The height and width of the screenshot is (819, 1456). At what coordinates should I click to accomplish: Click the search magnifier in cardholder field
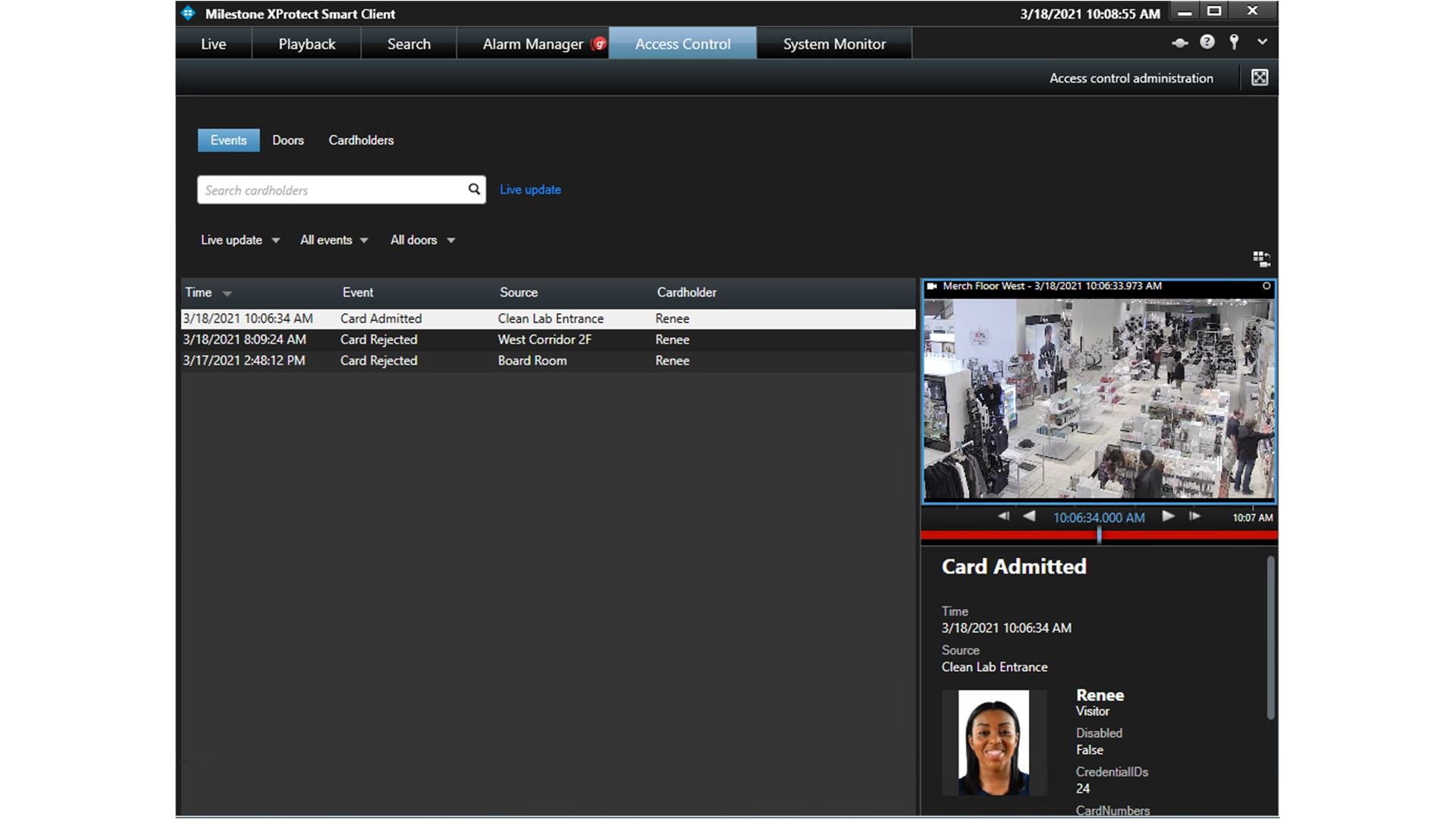(x=474, y=190)
